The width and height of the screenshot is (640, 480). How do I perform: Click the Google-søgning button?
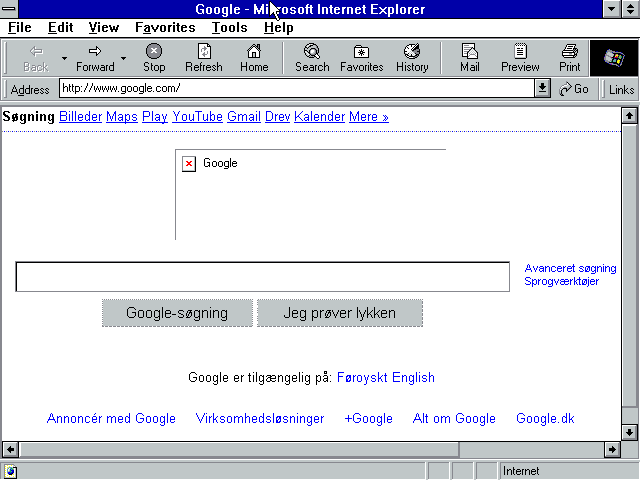177,313
